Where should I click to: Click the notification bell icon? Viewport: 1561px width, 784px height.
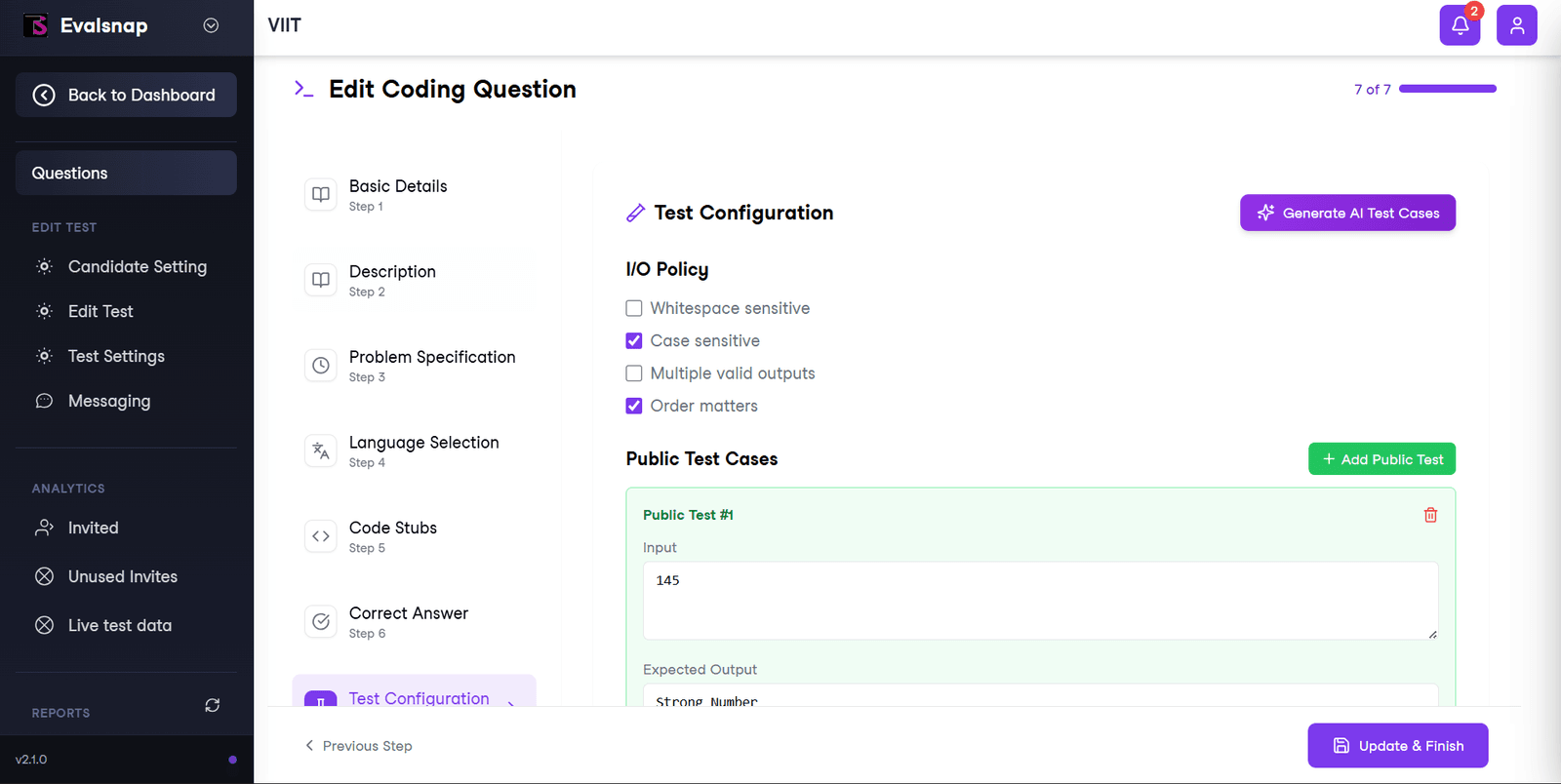click(x=1460, y=25)
